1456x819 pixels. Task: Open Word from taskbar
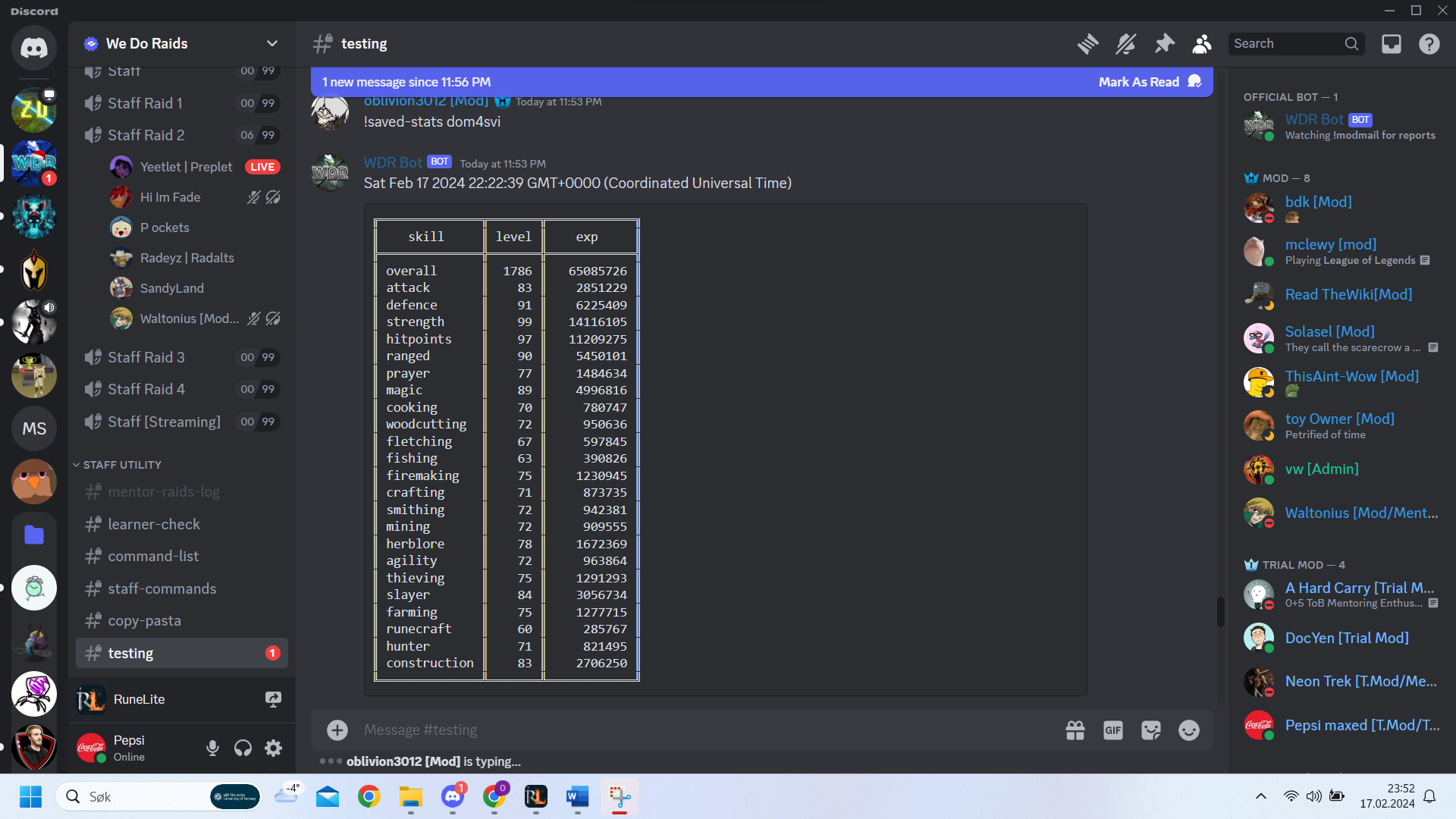[577, 796]
